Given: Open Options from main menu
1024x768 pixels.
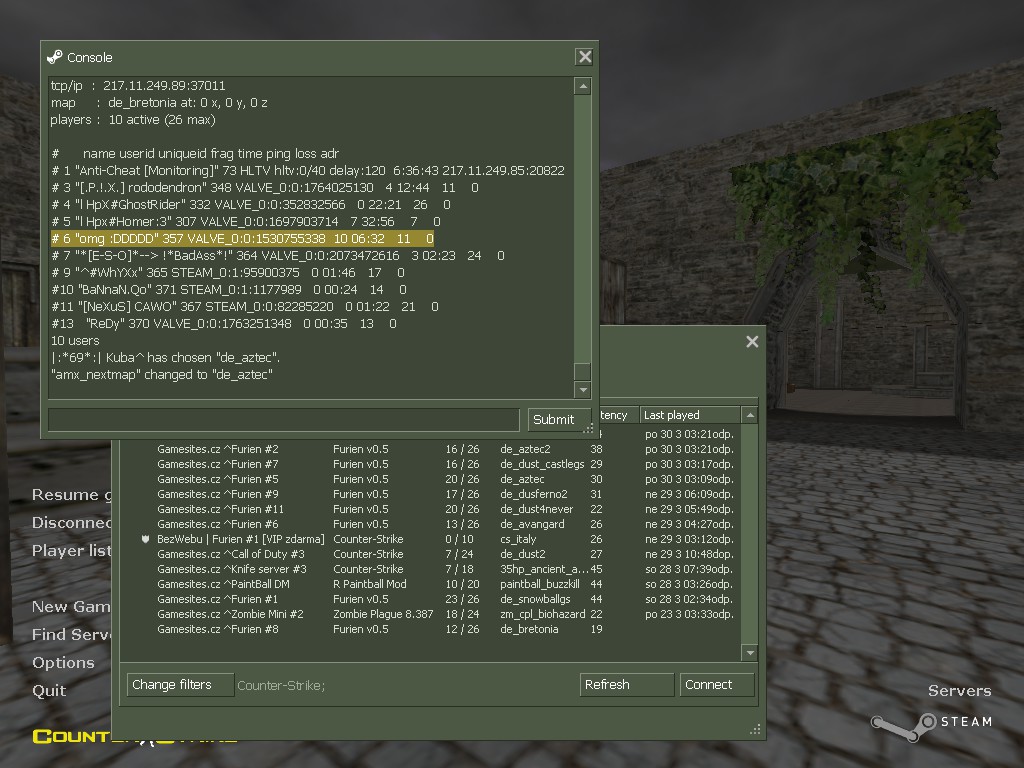Looking at the screenshot, I should 63,663.
